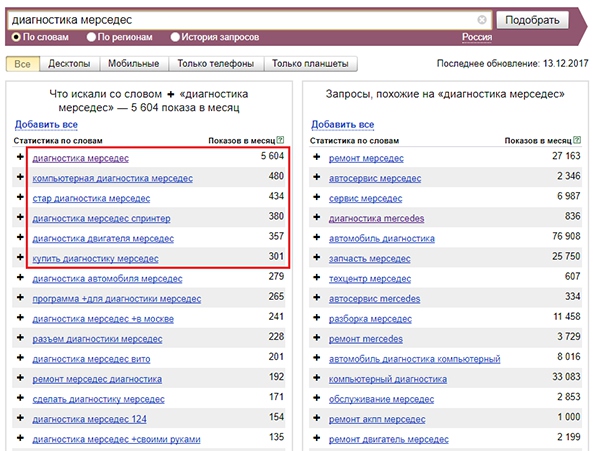Add 'ремонт мерседес' via its plus icon

(316, 157)
